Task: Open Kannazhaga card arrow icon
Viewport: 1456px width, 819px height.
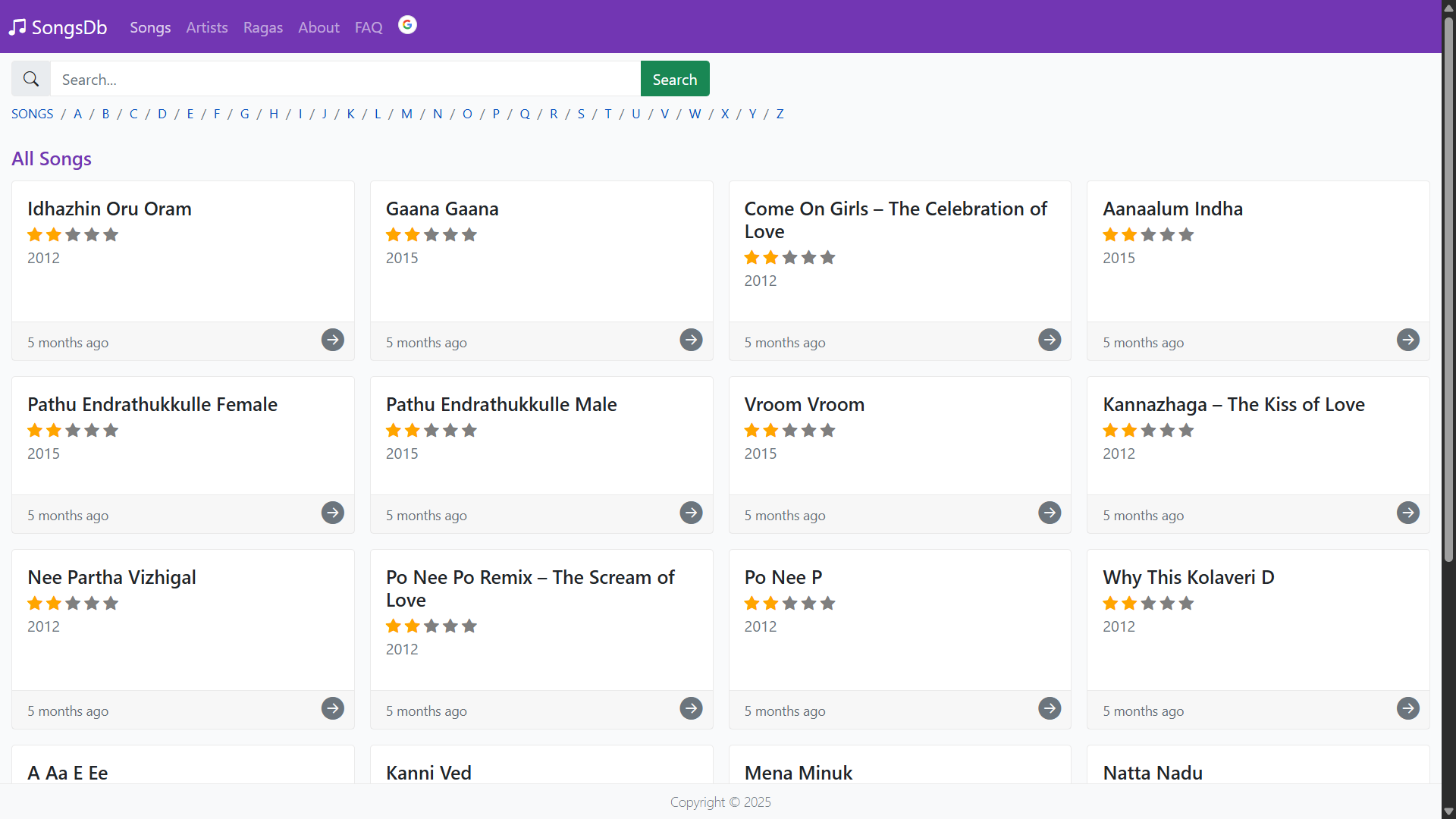Action: coord(1408,513)
